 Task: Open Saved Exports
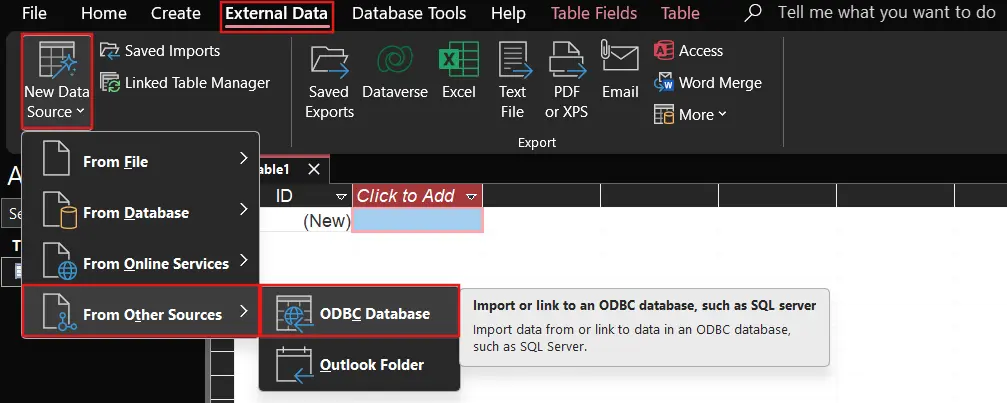(x=329, y=81)
